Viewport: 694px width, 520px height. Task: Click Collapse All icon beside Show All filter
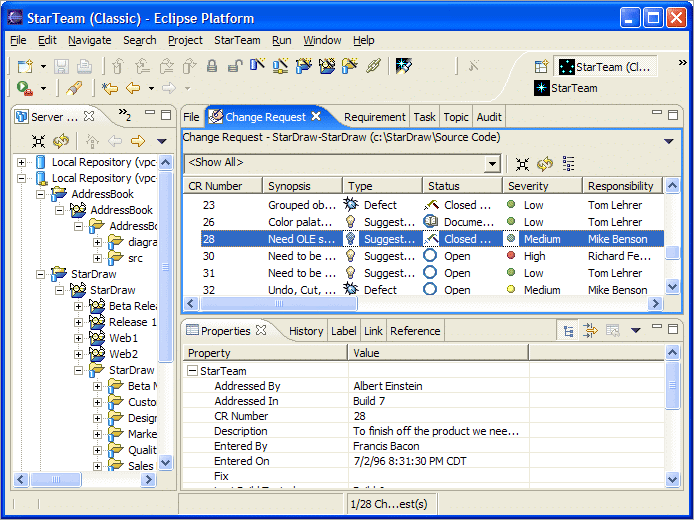pyautogui.click(x=522, y=164)
